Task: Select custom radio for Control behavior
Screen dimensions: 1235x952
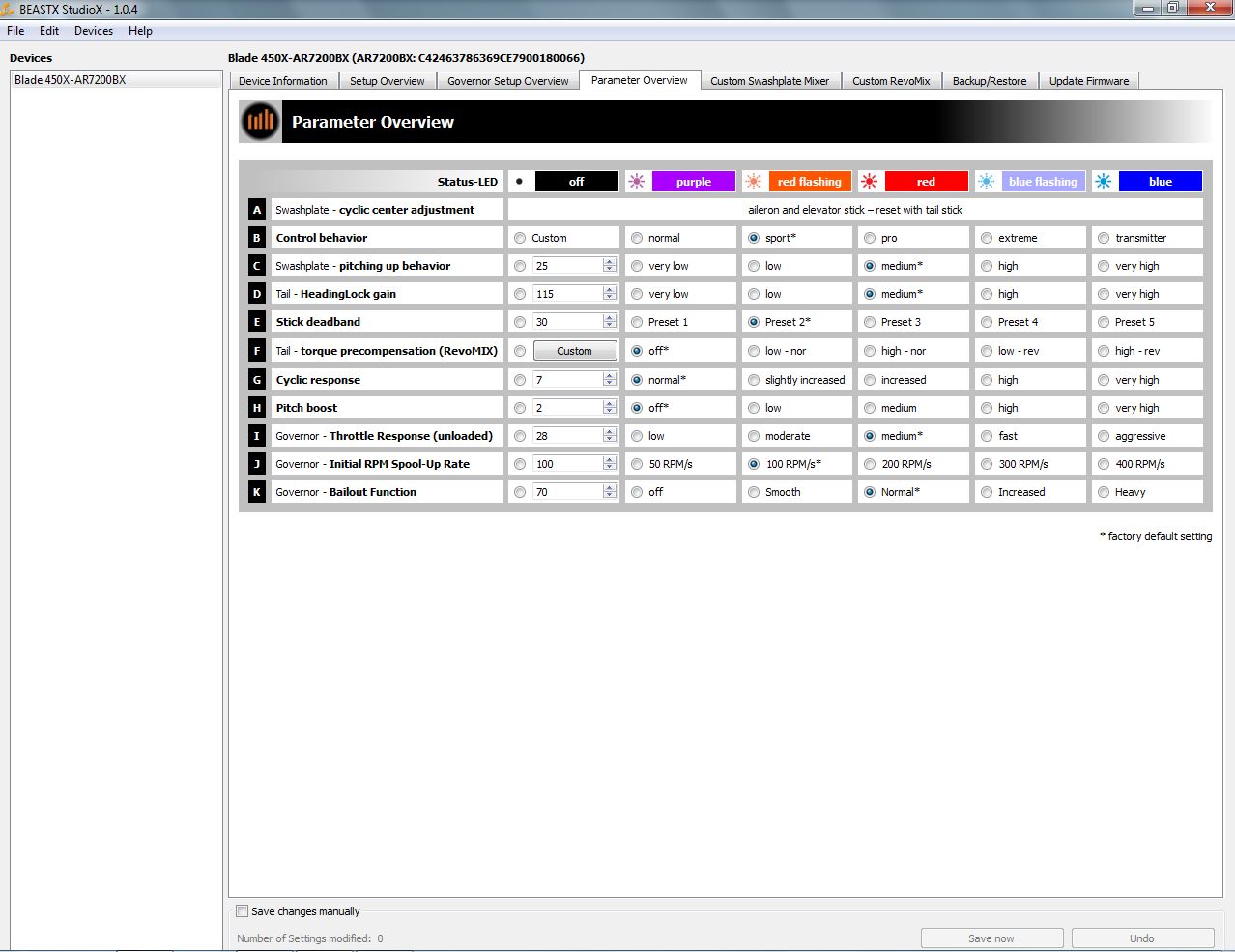Action: 520,238
